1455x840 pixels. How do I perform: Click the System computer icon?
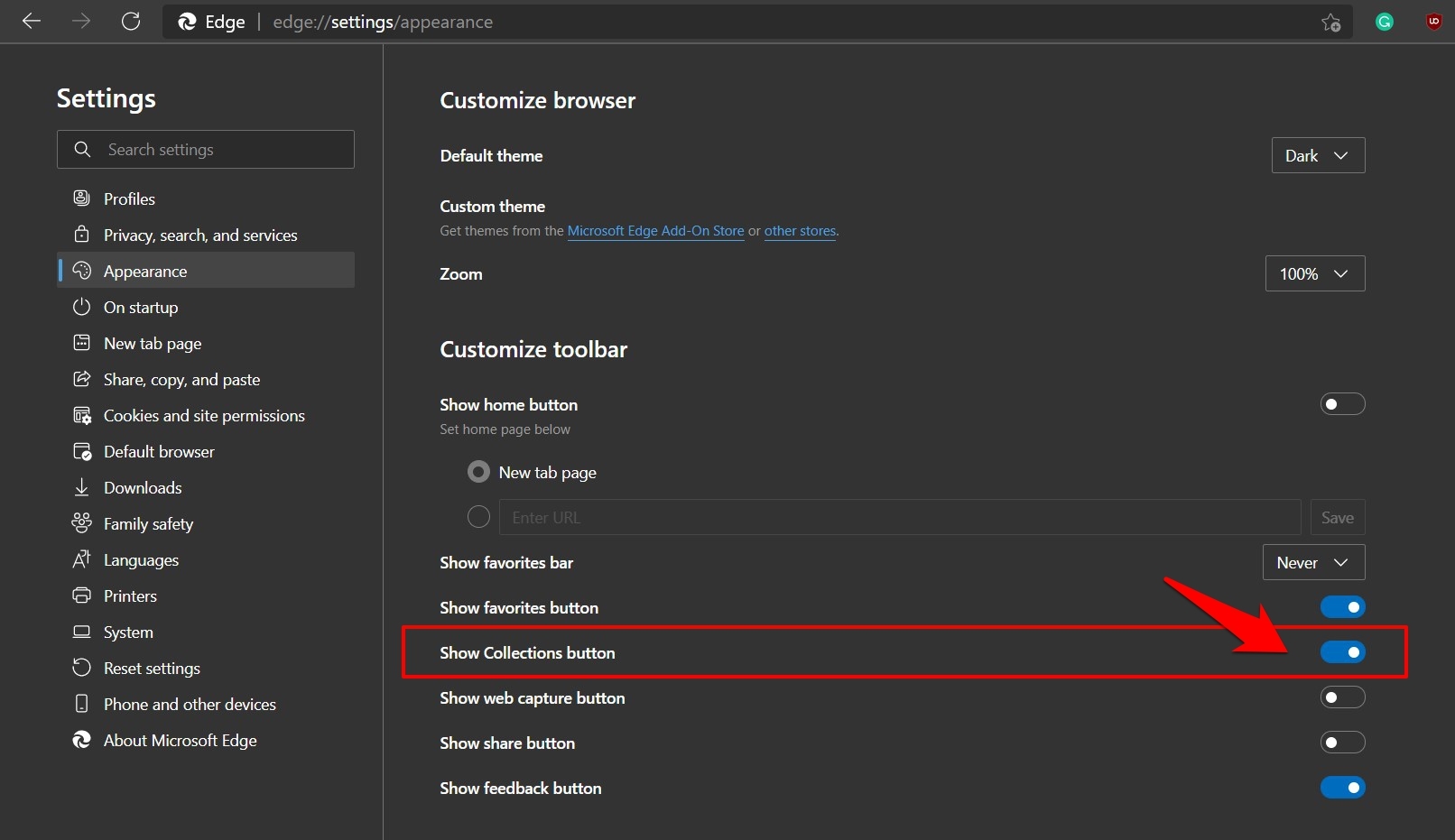(81, 632)
